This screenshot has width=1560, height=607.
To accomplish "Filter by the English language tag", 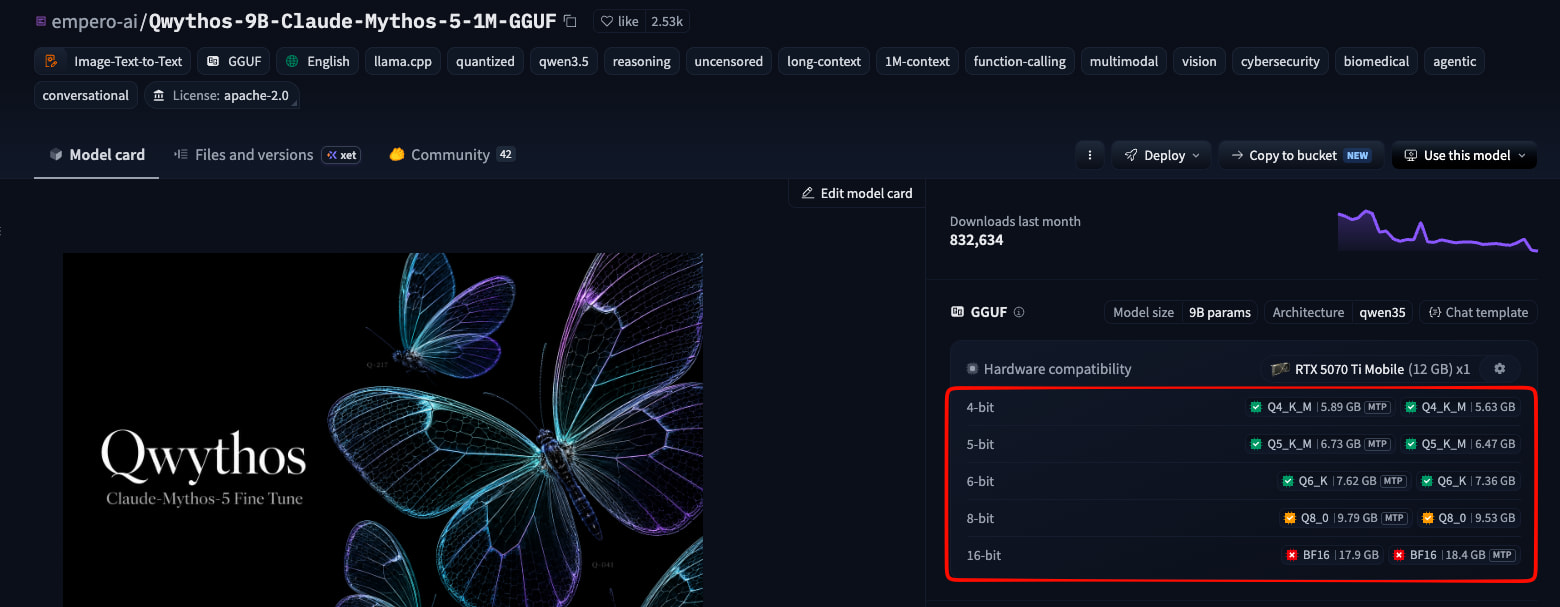I will pyautogui.click(x=317, y=61).
